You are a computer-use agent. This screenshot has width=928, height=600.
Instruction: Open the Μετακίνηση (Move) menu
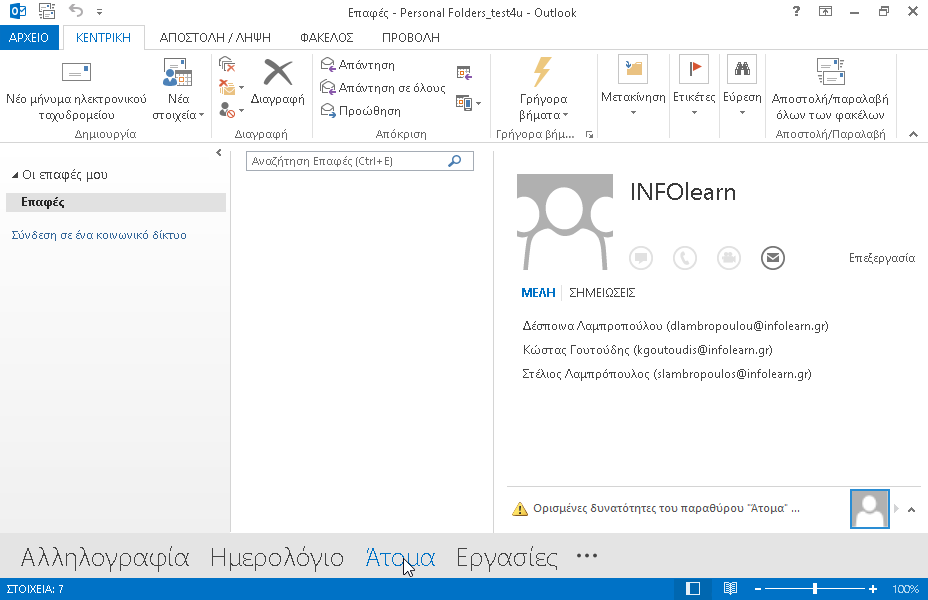click(x=633, y=86)
